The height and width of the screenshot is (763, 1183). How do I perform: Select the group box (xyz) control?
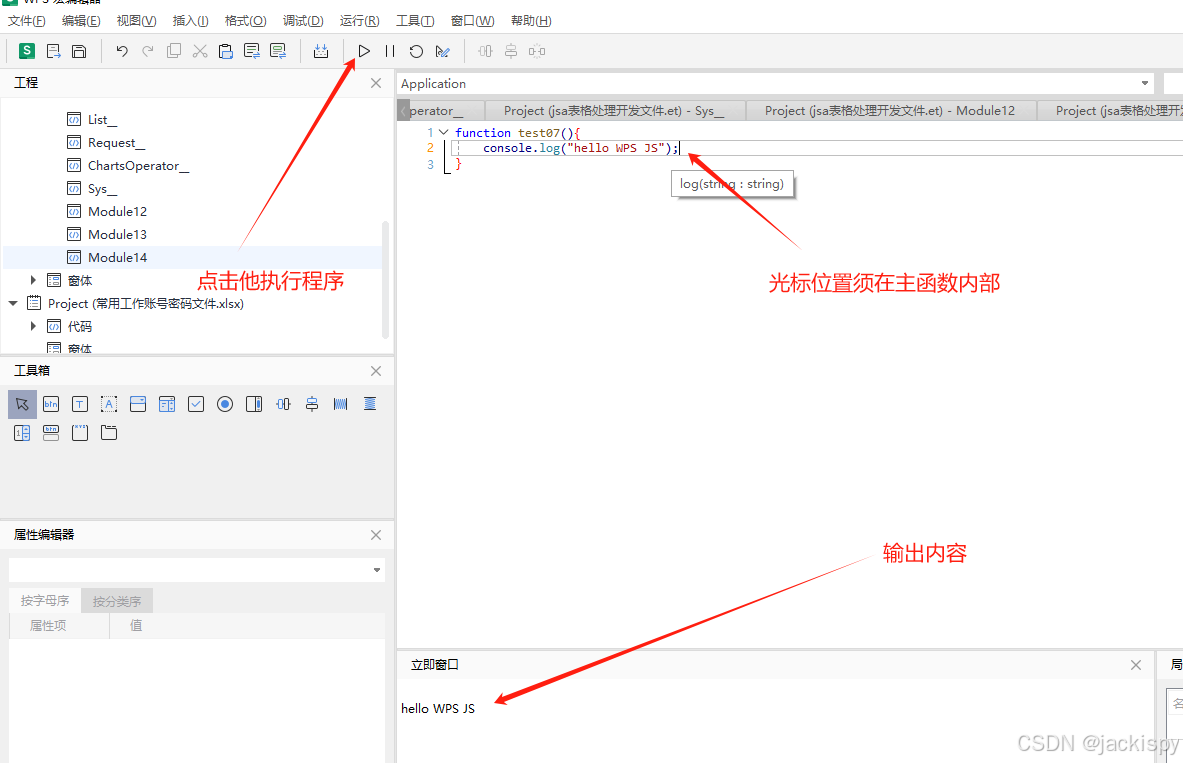coord(80,432)
